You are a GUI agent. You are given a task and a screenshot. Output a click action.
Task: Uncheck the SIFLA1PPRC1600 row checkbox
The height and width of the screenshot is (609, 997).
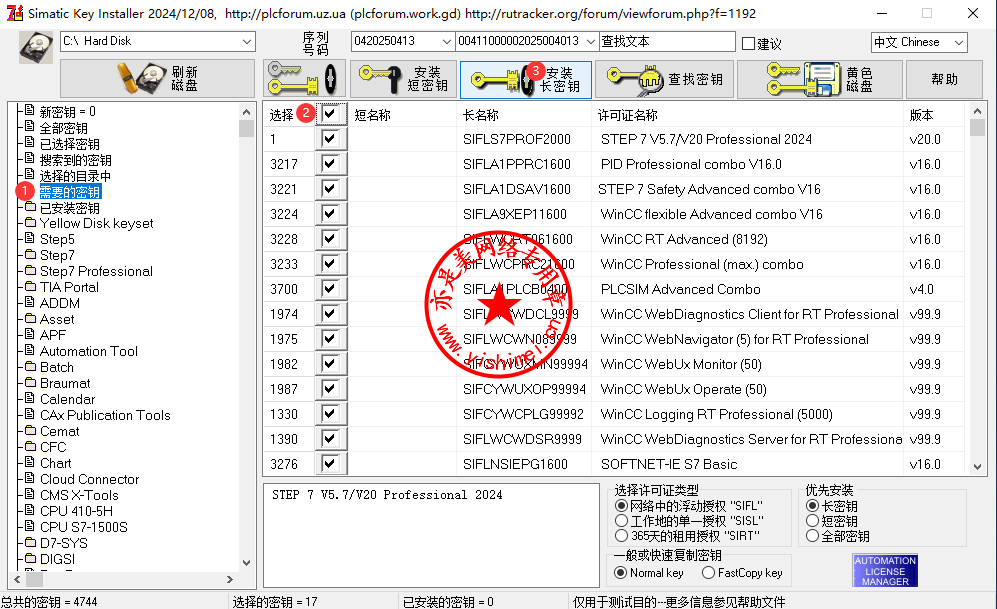point(330,164)
